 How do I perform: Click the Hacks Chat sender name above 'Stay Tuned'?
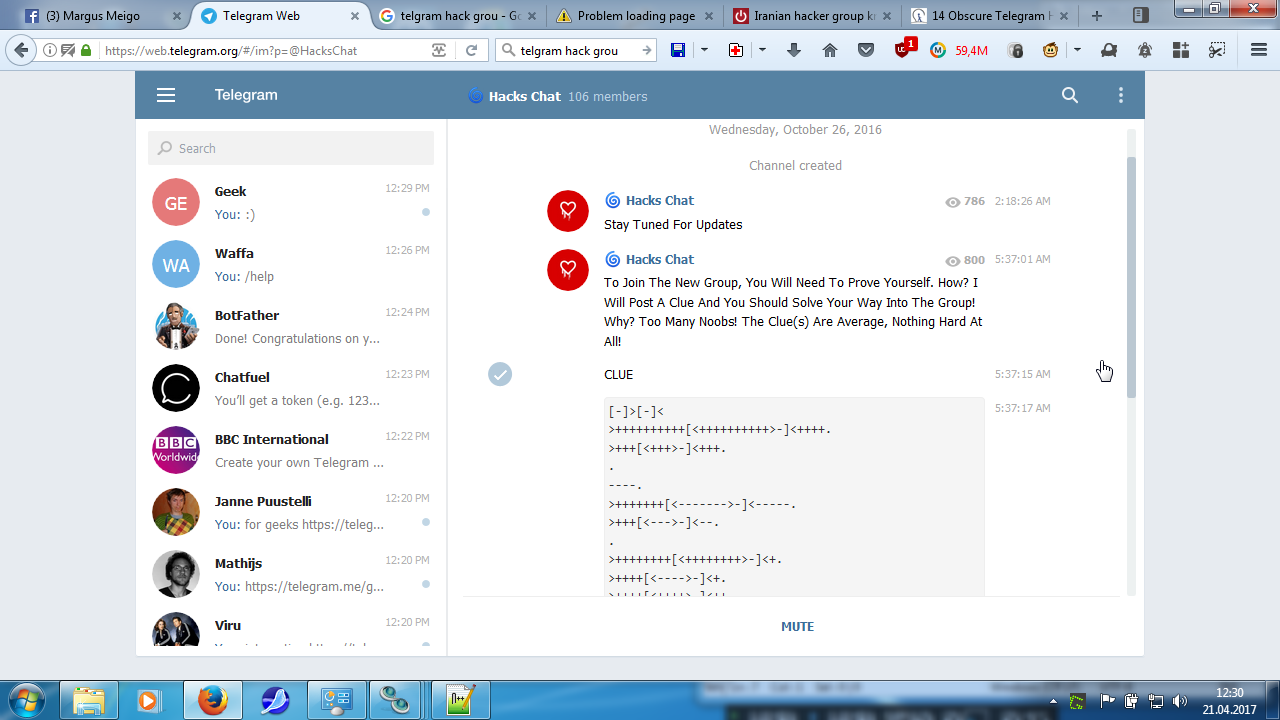tap(660, 201)
